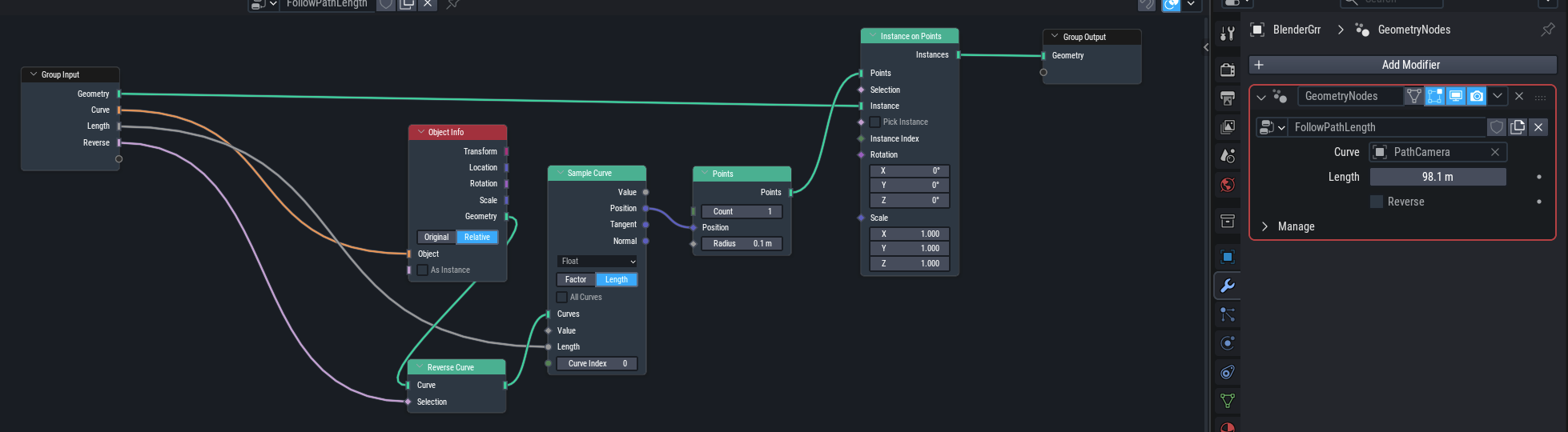This screenshot has width=1568, height=432.
Task: Open the Float data type dropdown
Action: click(597, 262)
